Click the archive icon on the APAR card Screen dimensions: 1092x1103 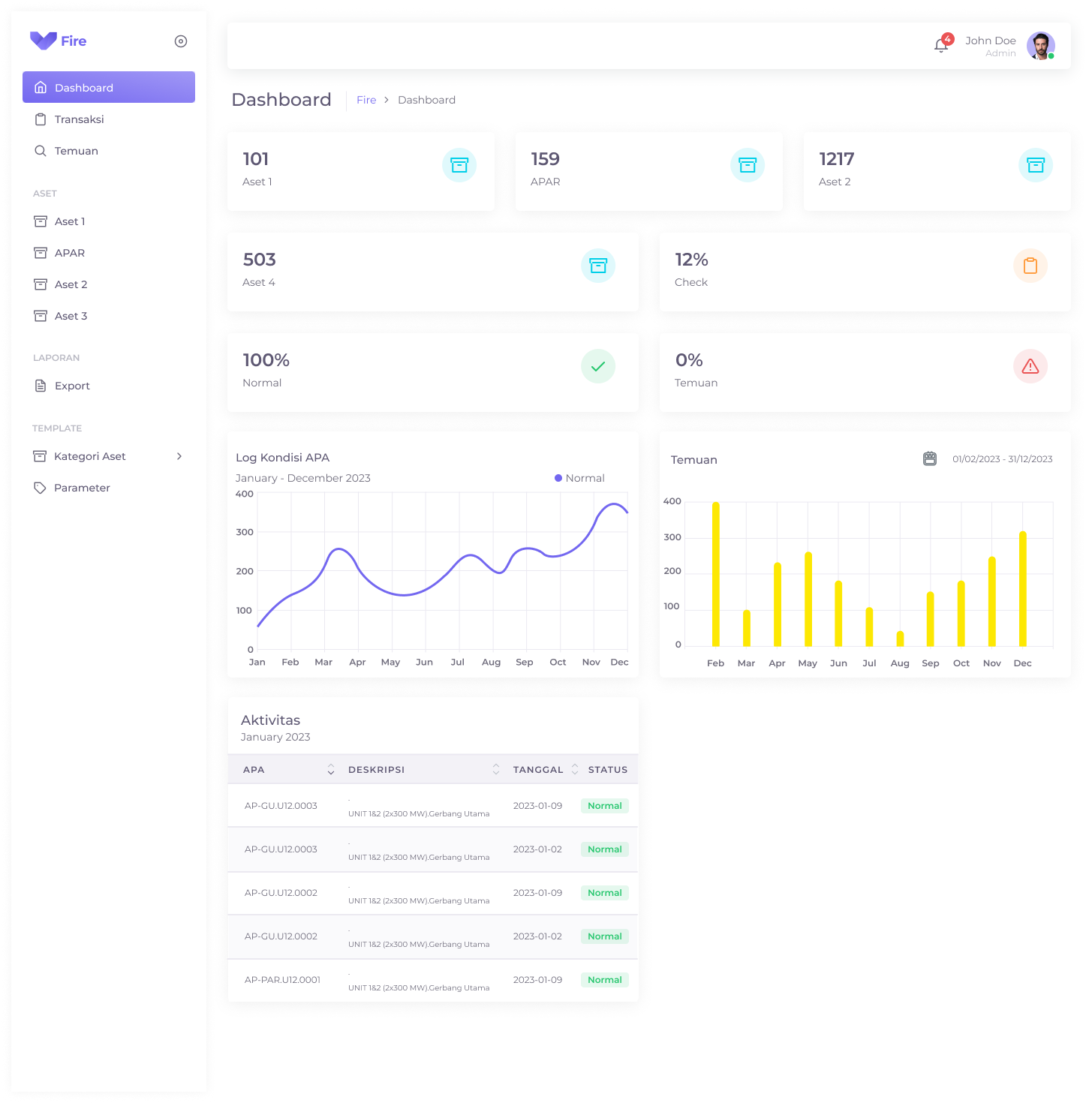coord(748,165)
